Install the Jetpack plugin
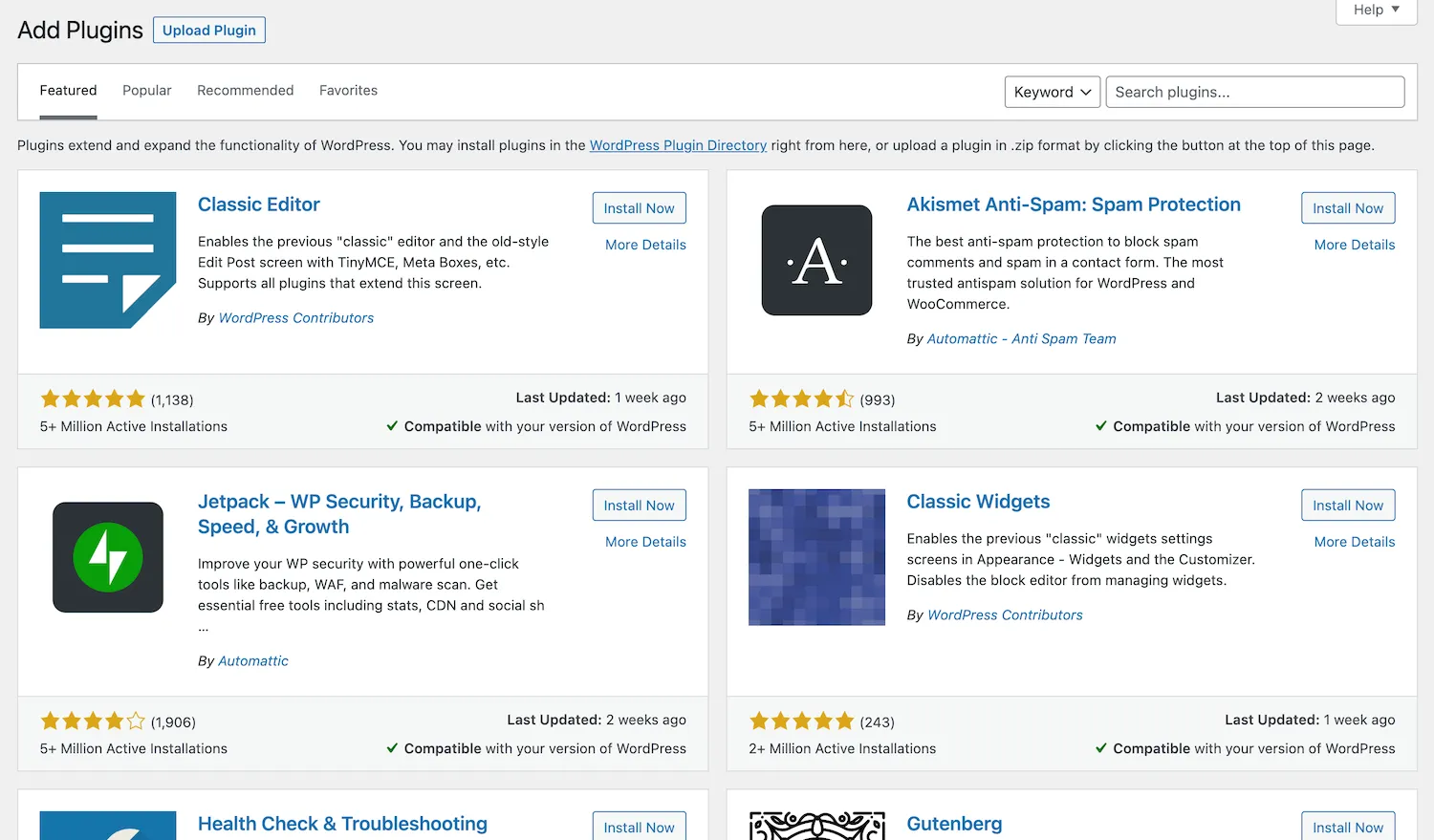The width and height of the screenshot is (1434, 840). pos(640,506)
